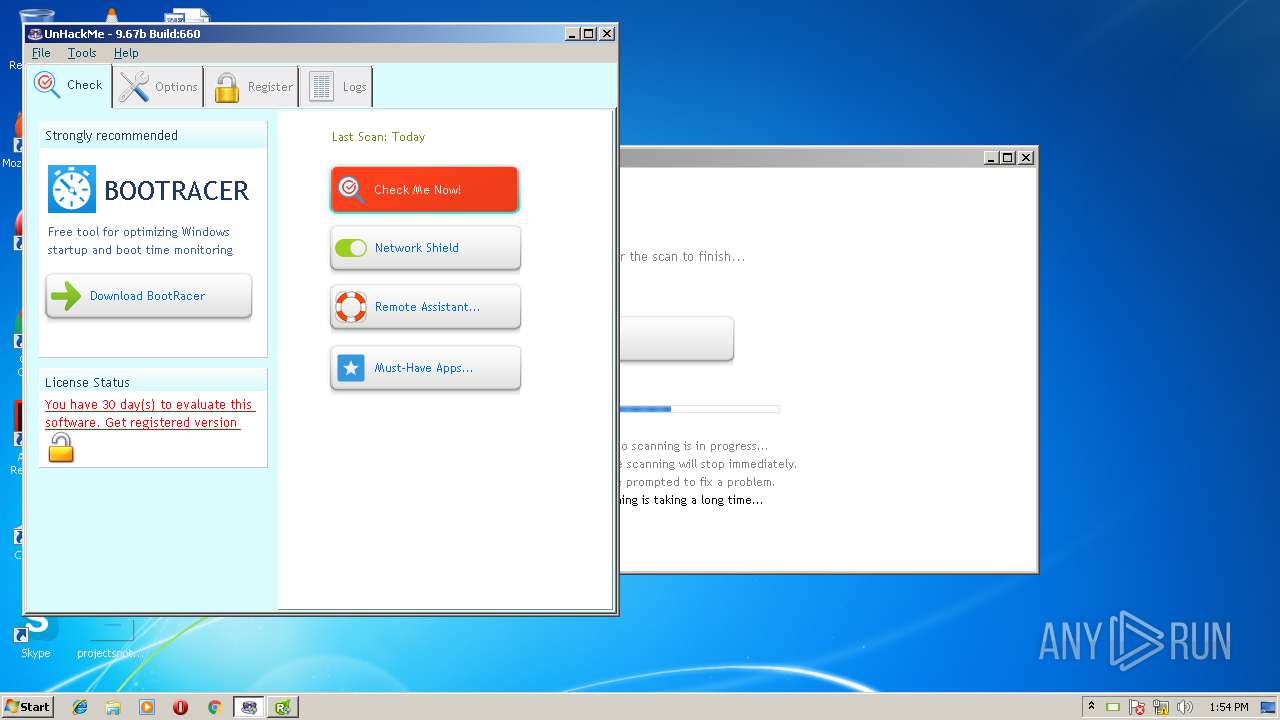
Task: Click the network tray icon
Action: (x=1161, y=707)
